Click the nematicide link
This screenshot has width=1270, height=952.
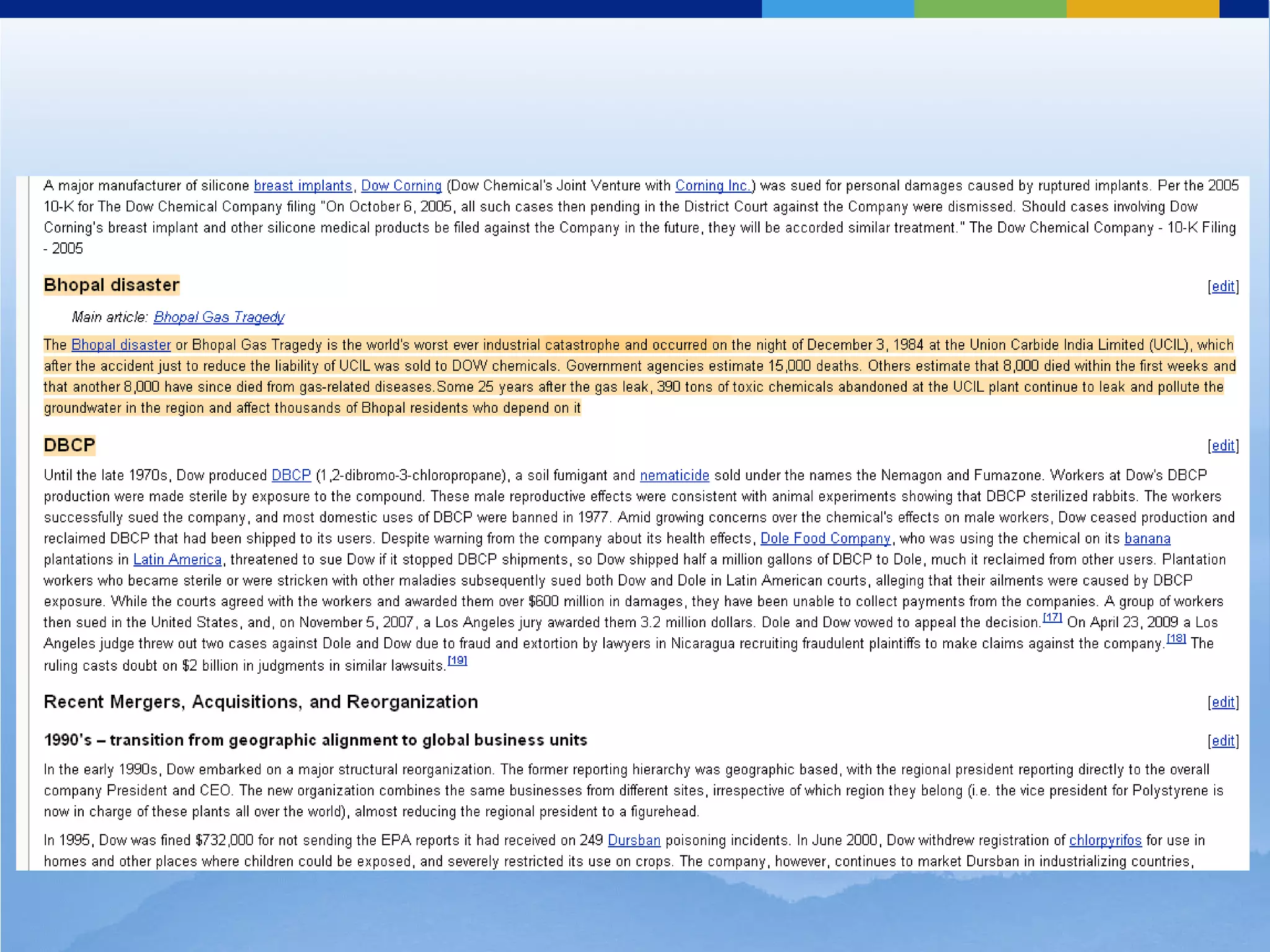[x=674, y=475]
